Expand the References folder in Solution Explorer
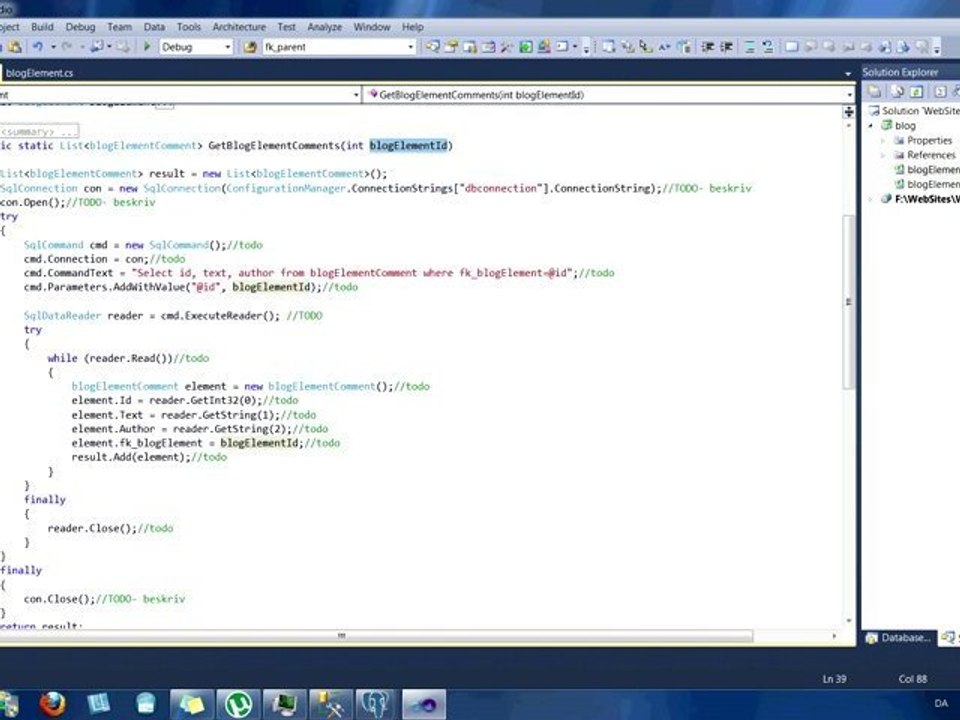Viewport: 960px width, 720px height. [x=883, y=155]
